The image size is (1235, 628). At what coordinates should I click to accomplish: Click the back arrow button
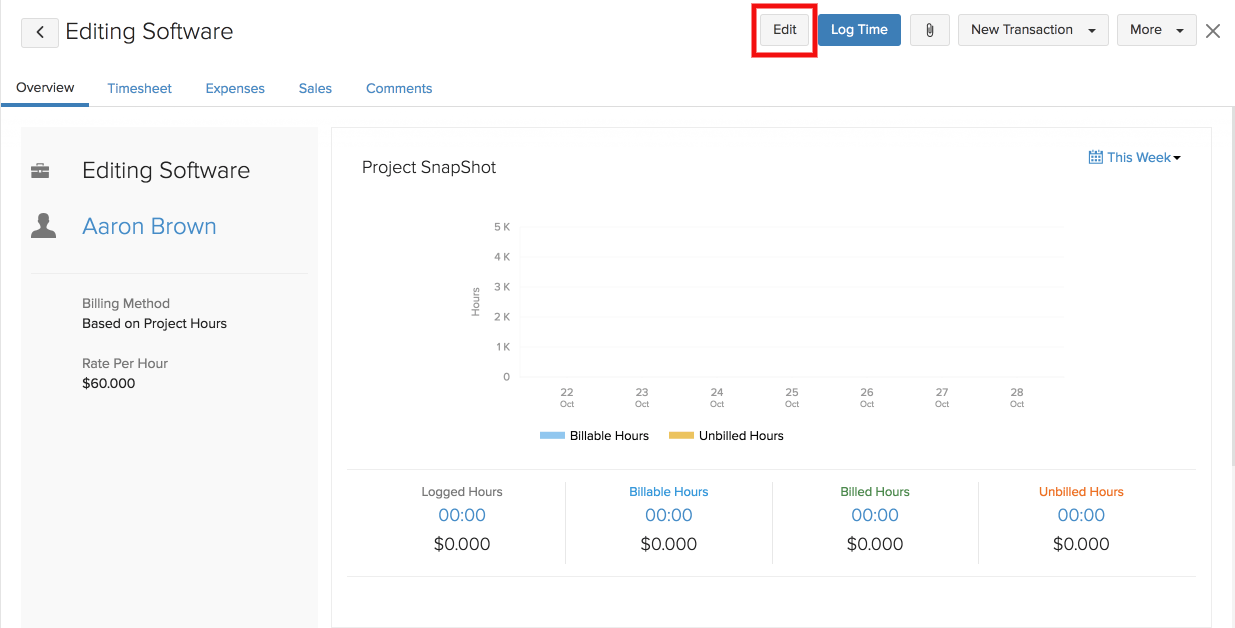click(40, 32)
